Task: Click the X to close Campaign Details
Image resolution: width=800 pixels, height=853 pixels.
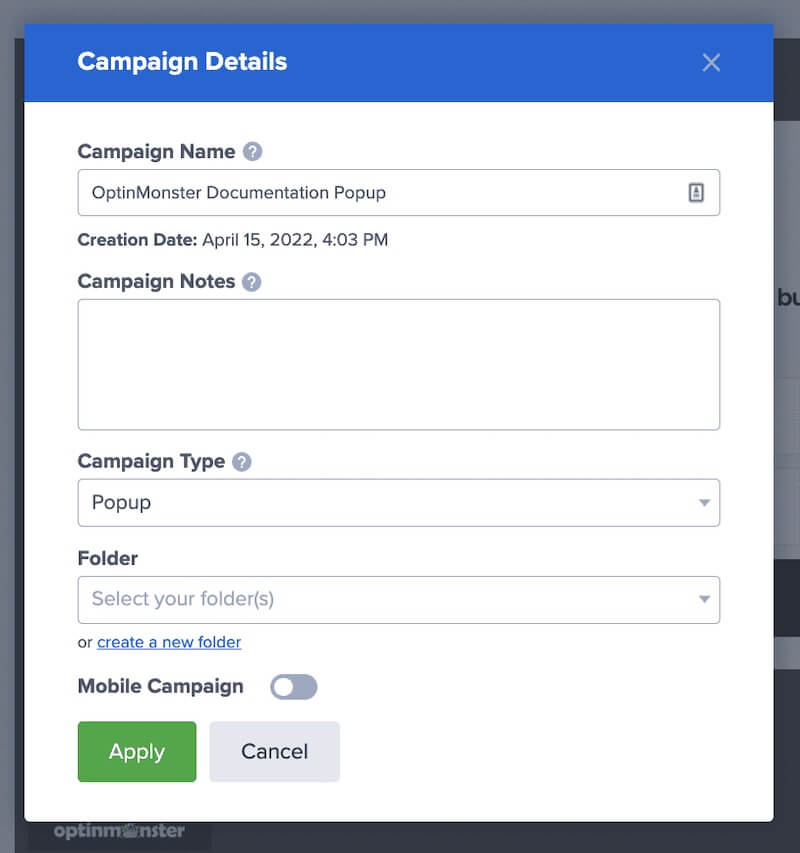Action: [x=711, y=62]
